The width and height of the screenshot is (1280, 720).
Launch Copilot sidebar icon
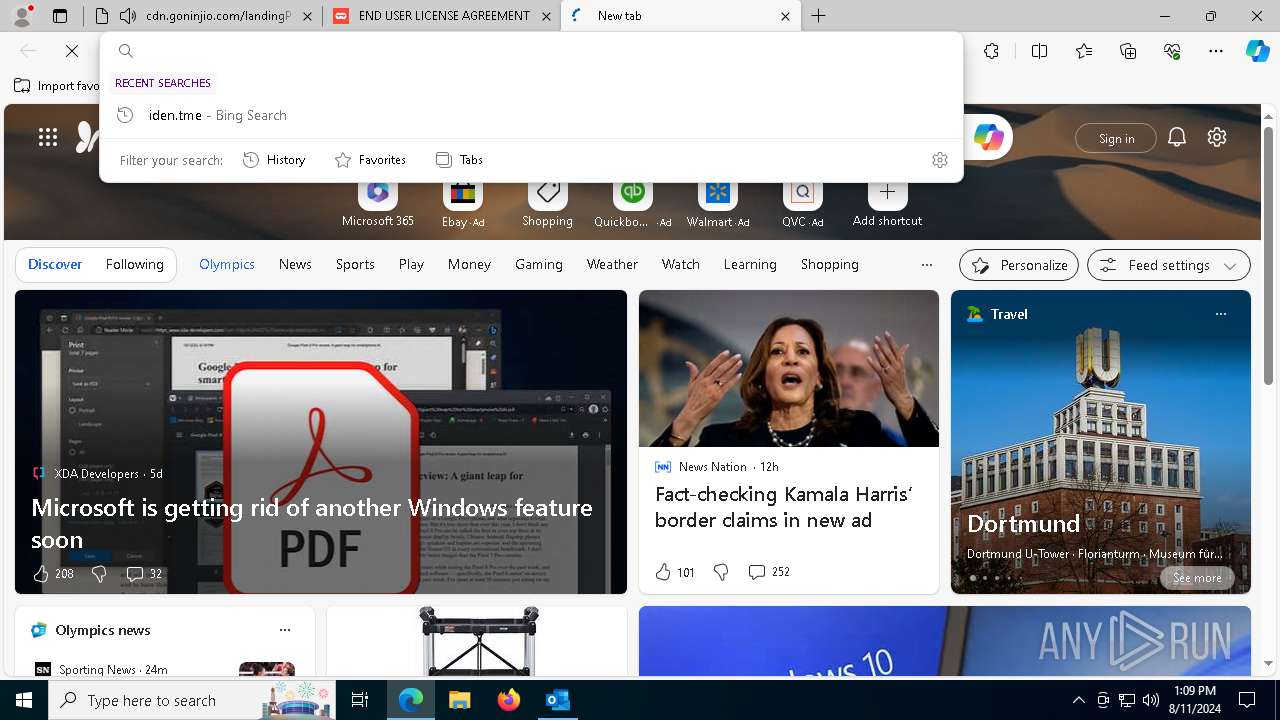coord(1257,51)
